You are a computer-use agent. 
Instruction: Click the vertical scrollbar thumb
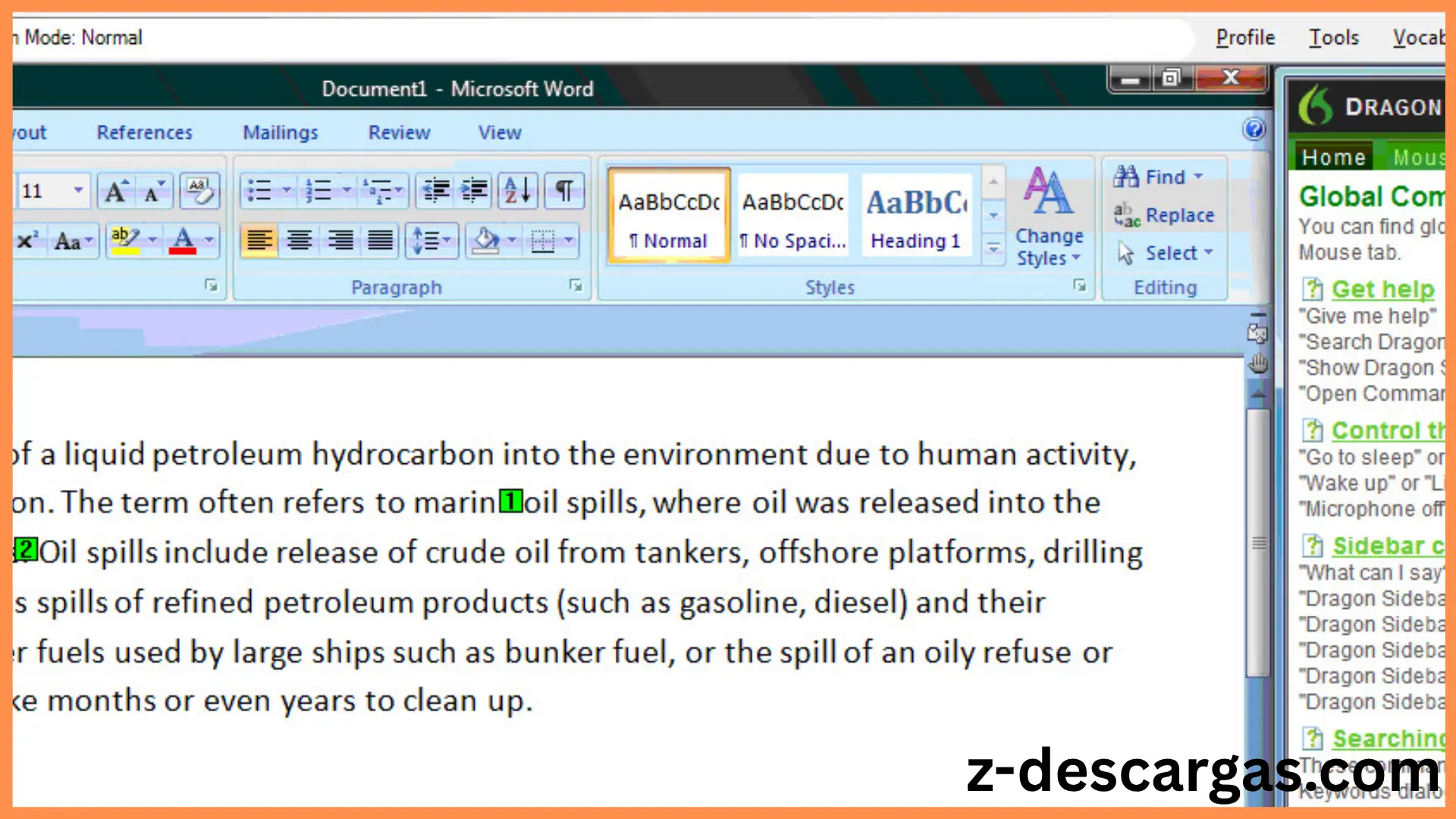point(1258,543)
